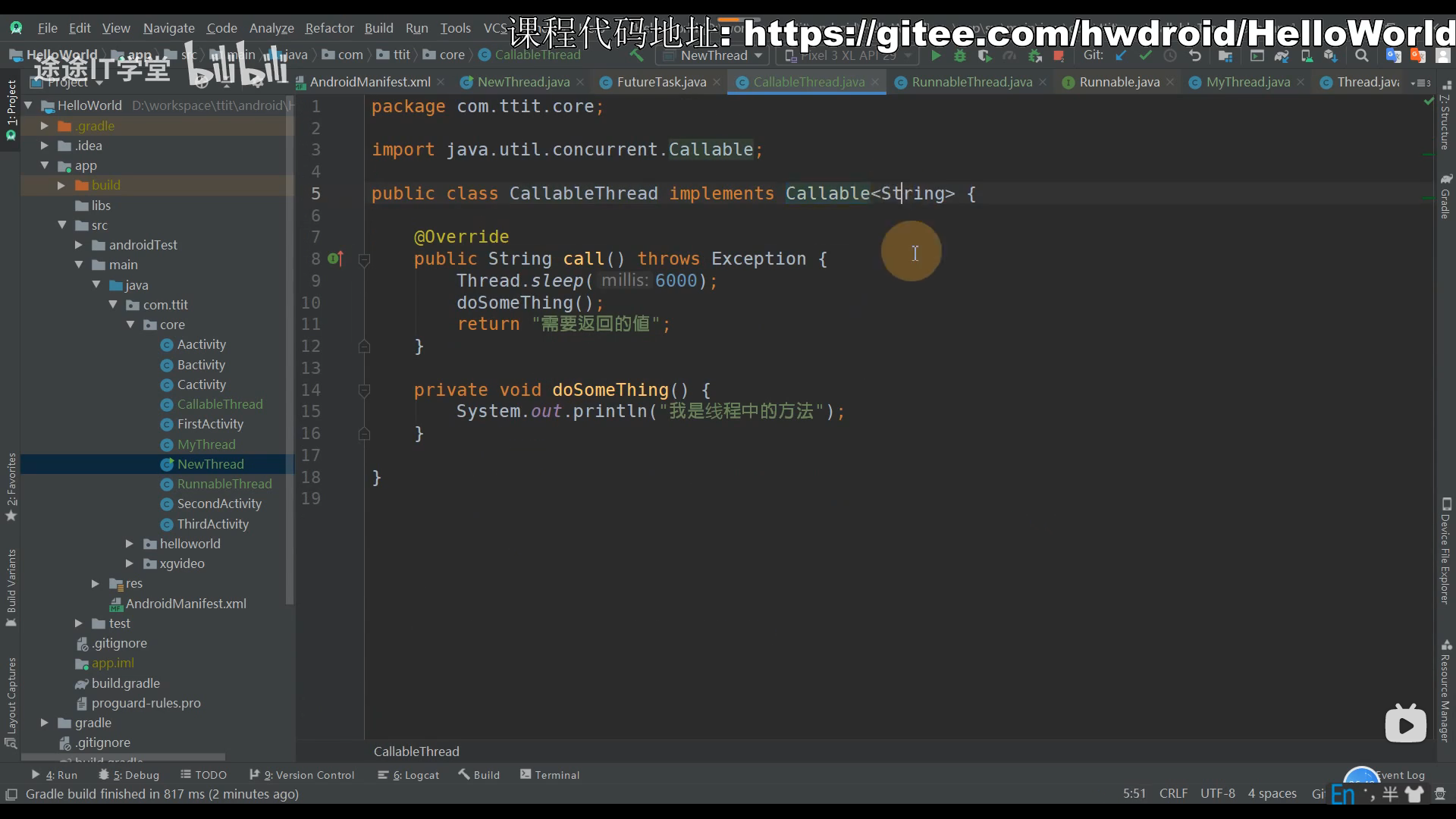Open the Pixel 3 XL device dropdown
The image size is (1456, 819).
tap(848, 55)
